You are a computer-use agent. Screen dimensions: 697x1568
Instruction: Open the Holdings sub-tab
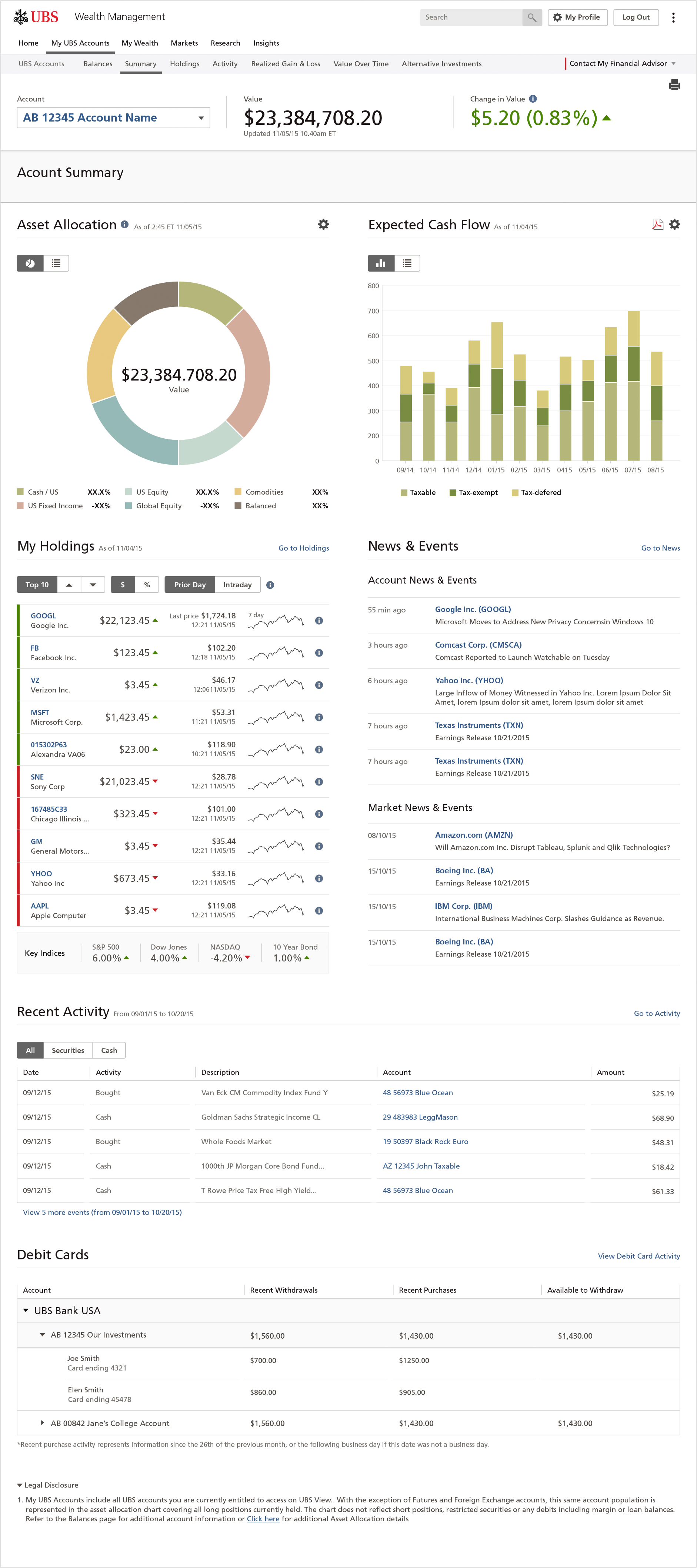pos(184,64)
